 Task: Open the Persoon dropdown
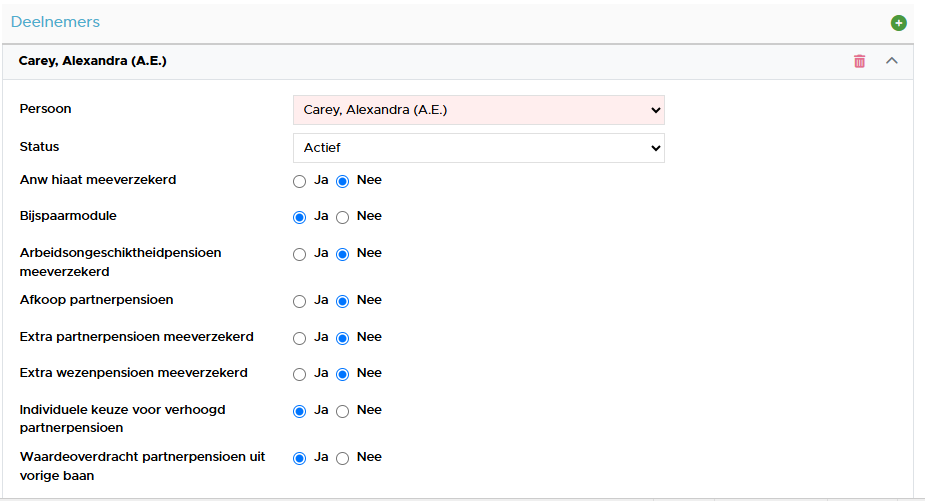coord(478,110)
